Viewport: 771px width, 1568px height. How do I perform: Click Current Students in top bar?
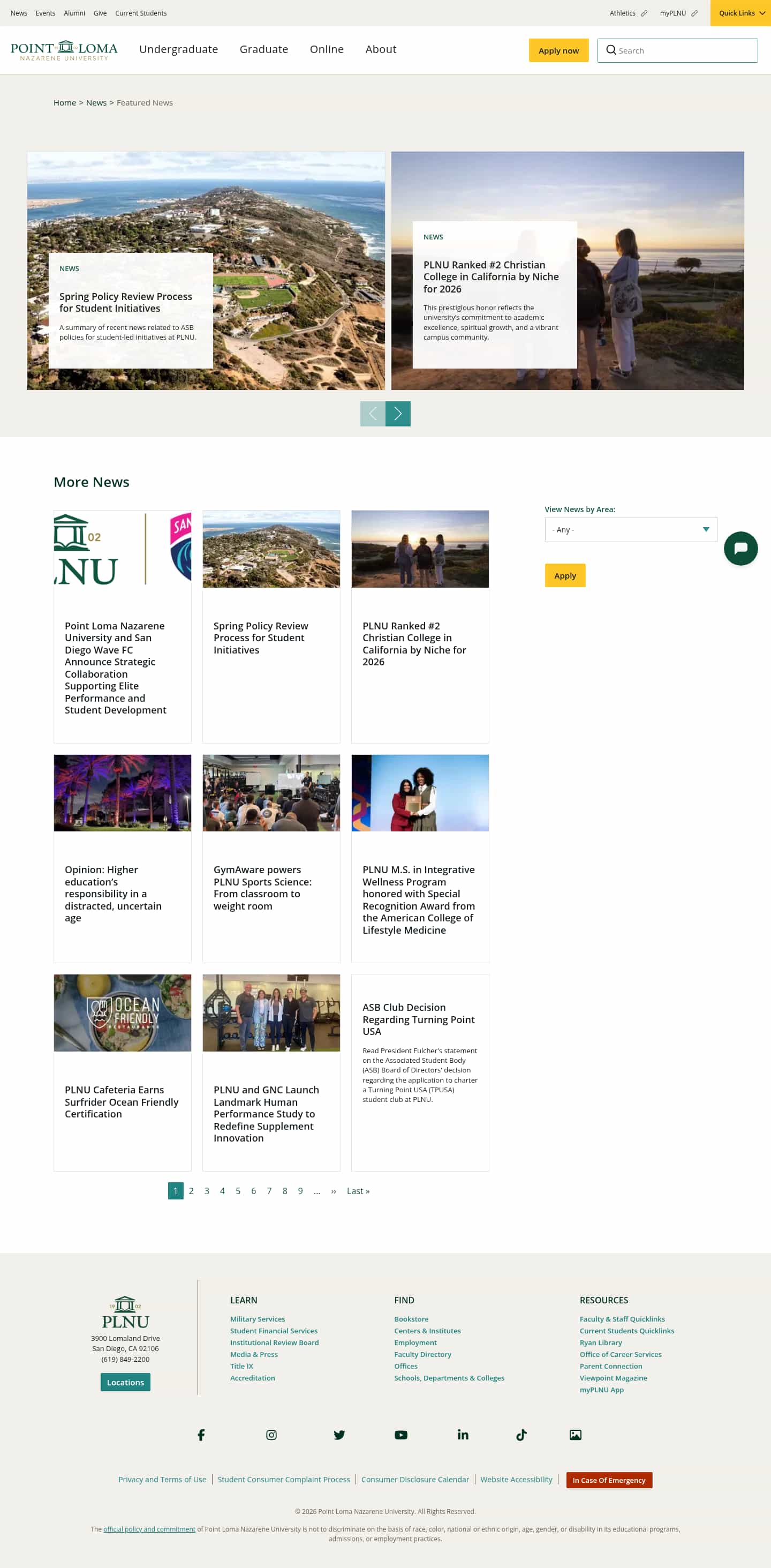(141, 13)
